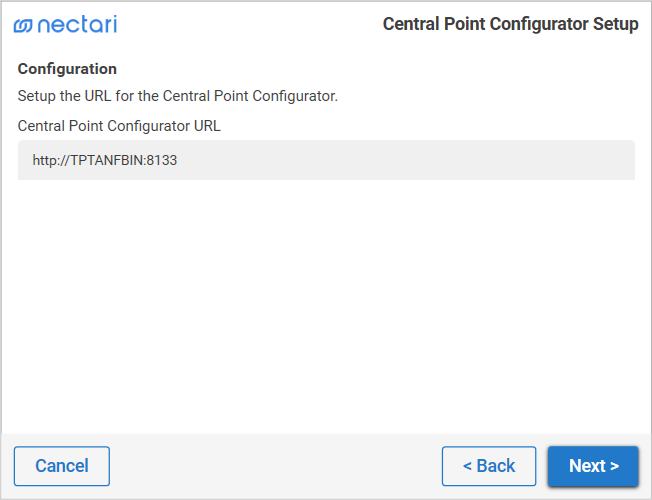
Task: Click the port number 8133 in URL
Action: pyautogui.click(x=162, y=160)
